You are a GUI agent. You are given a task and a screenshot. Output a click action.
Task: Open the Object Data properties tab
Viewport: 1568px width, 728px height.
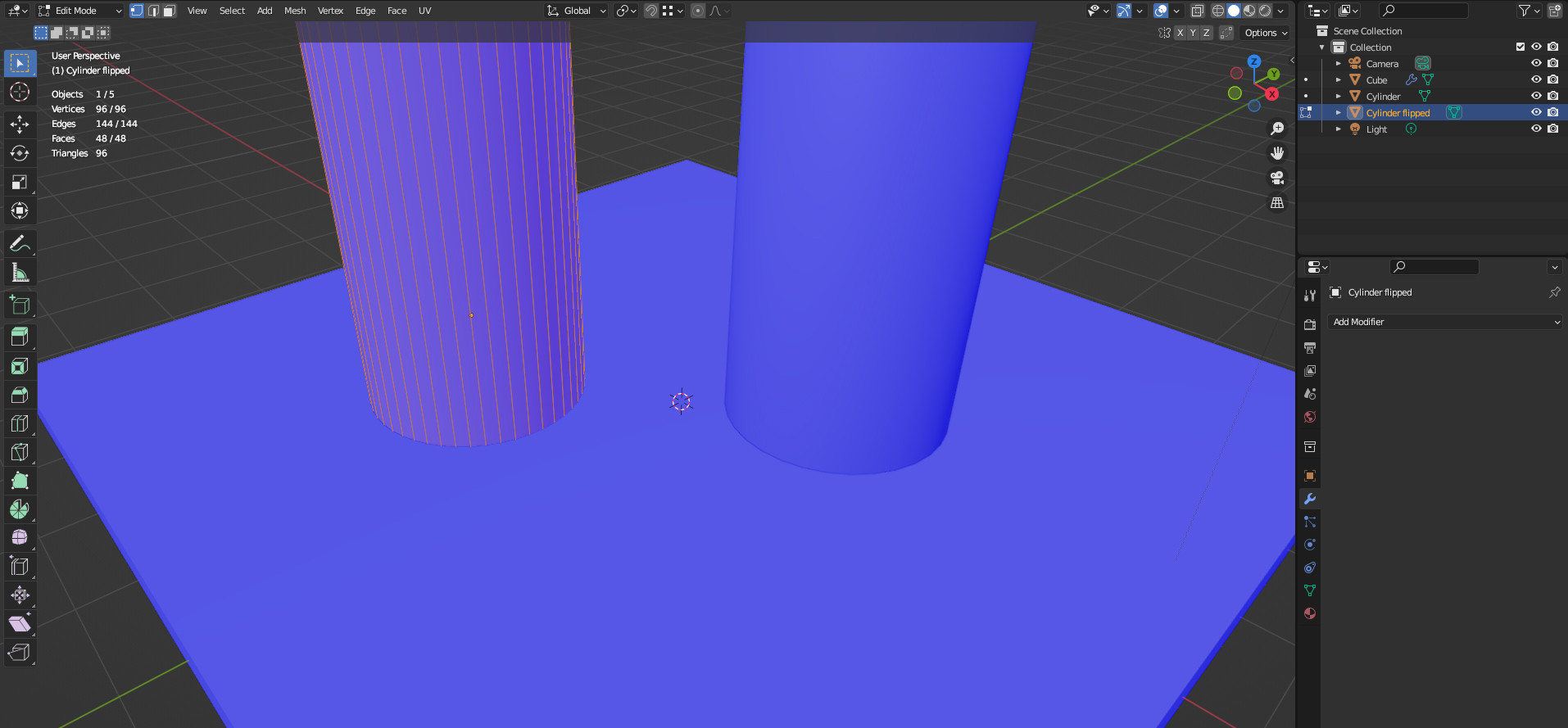click(1309, 590)
